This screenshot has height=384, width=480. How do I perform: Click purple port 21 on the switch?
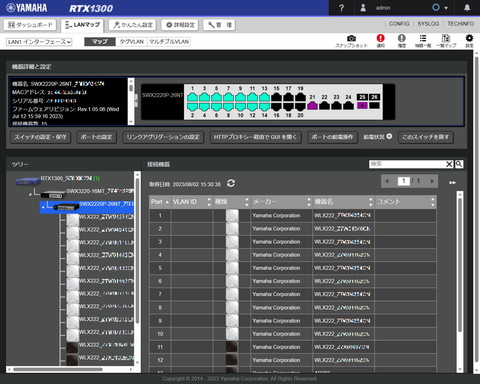[312, 105]
